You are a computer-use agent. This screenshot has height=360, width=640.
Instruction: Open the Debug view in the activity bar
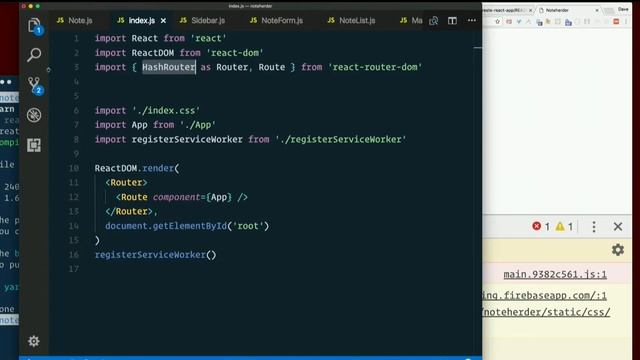(34, 115)
